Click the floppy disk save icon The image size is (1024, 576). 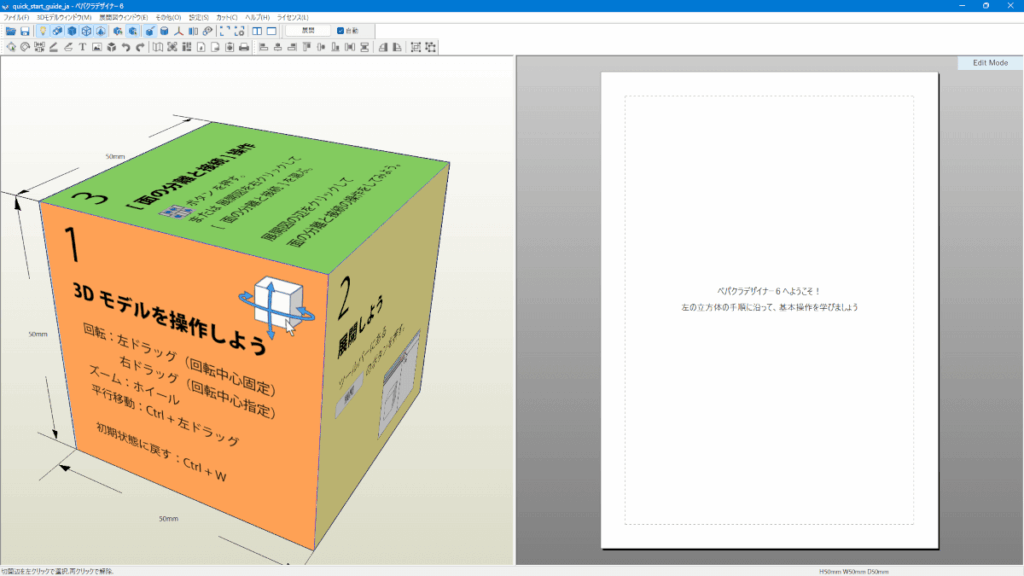[24, 31]
